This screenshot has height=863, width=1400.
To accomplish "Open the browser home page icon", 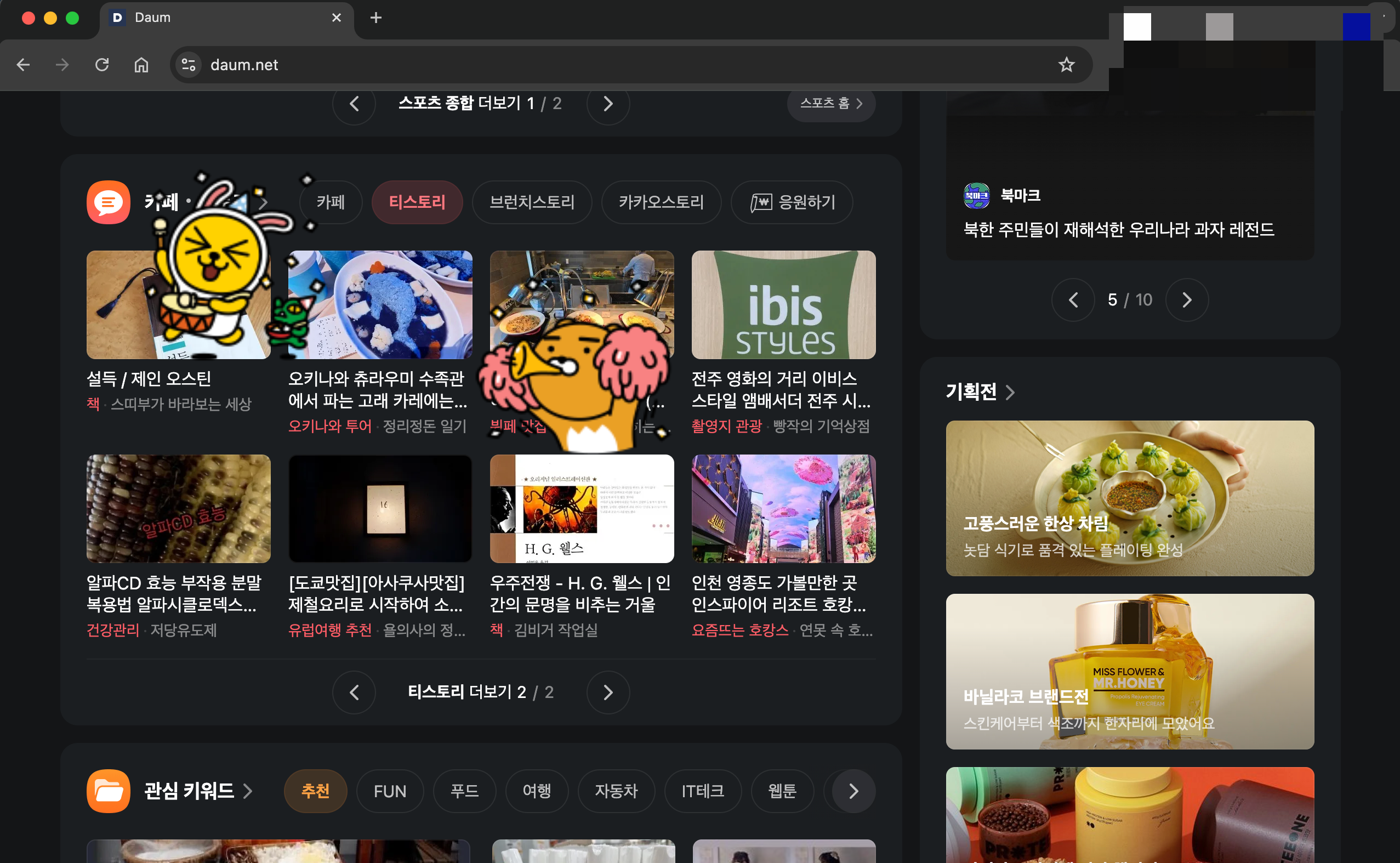I will [141, 65].
